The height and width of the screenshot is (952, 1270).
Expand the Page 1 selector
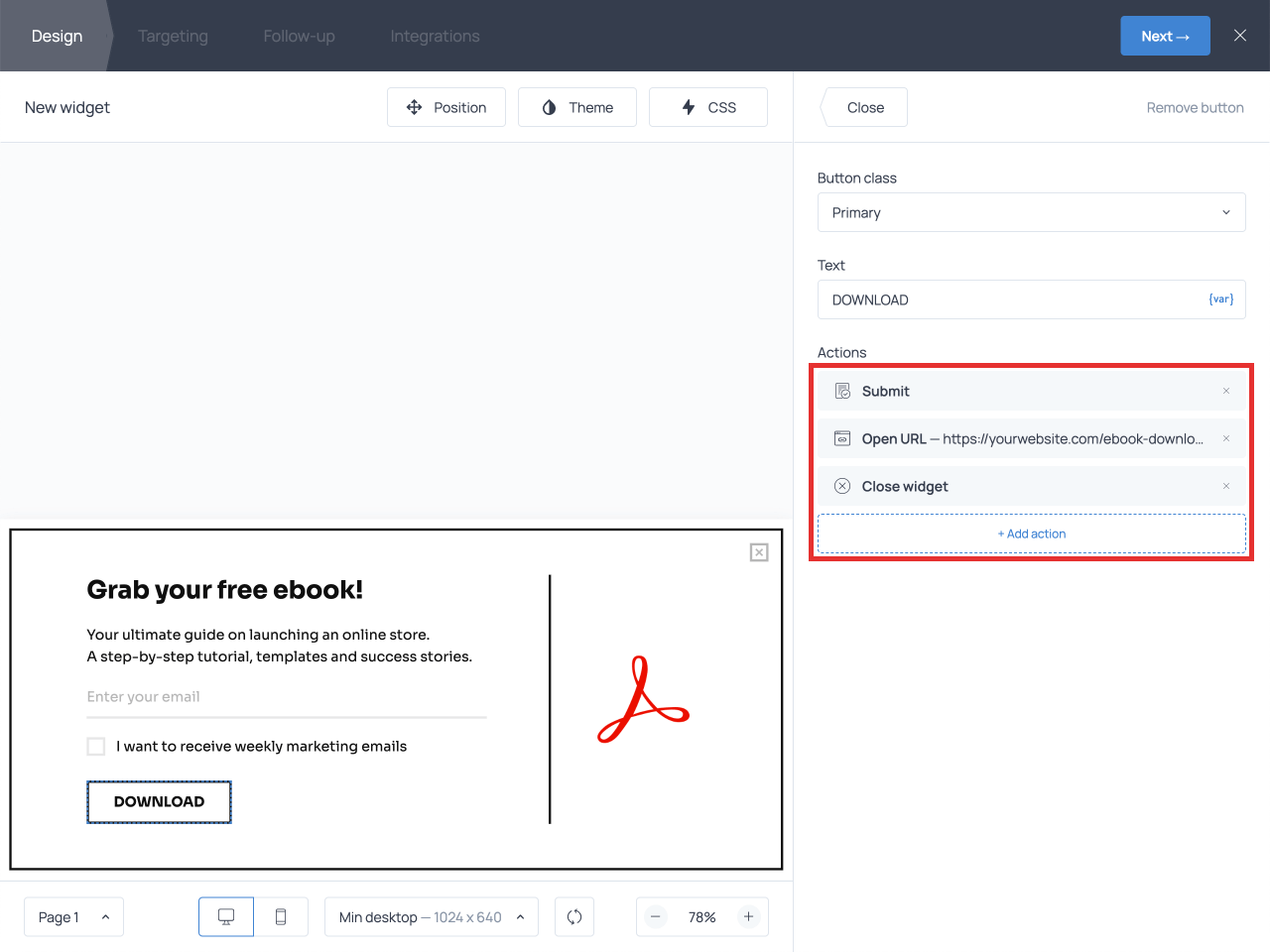(73, 917)
